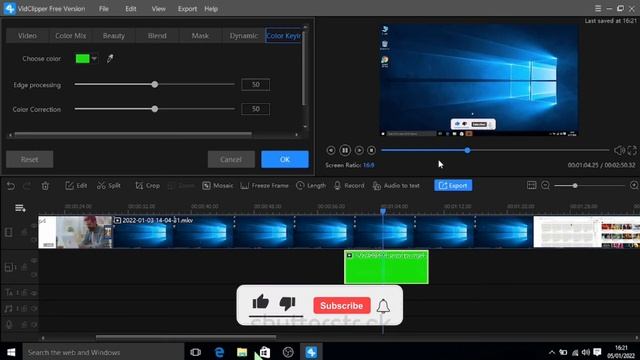Click the Color Correction slider handle

[155, 109]
